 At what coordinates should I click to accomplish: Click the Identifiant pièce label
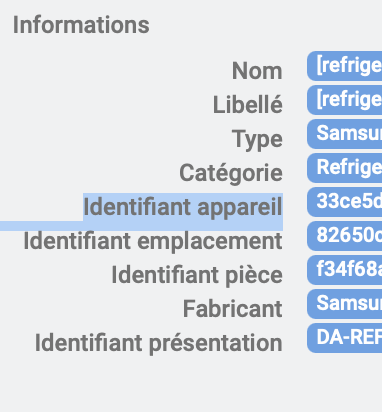(197, 275)
